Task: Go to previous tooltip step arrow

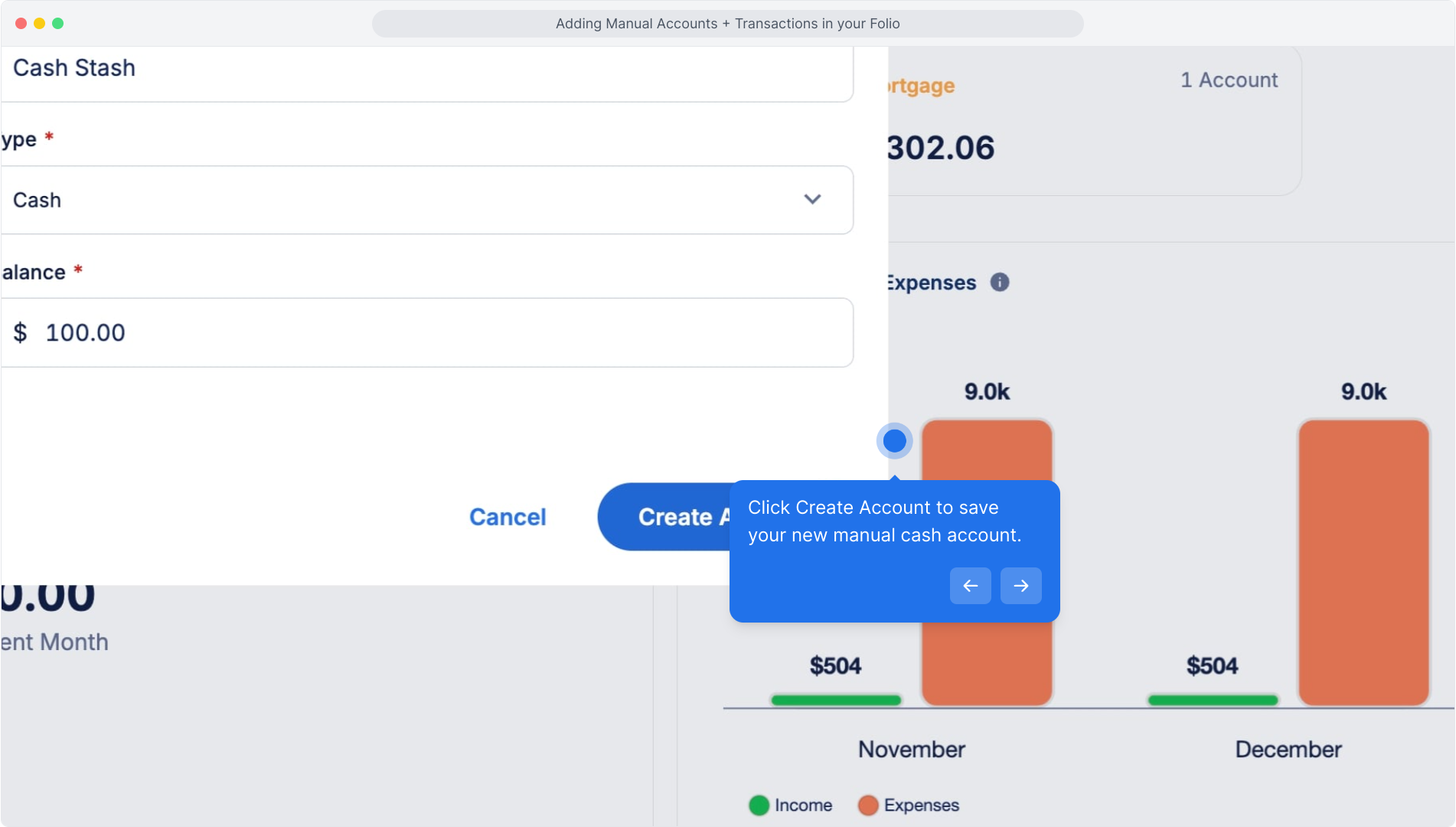Action: 970,586
